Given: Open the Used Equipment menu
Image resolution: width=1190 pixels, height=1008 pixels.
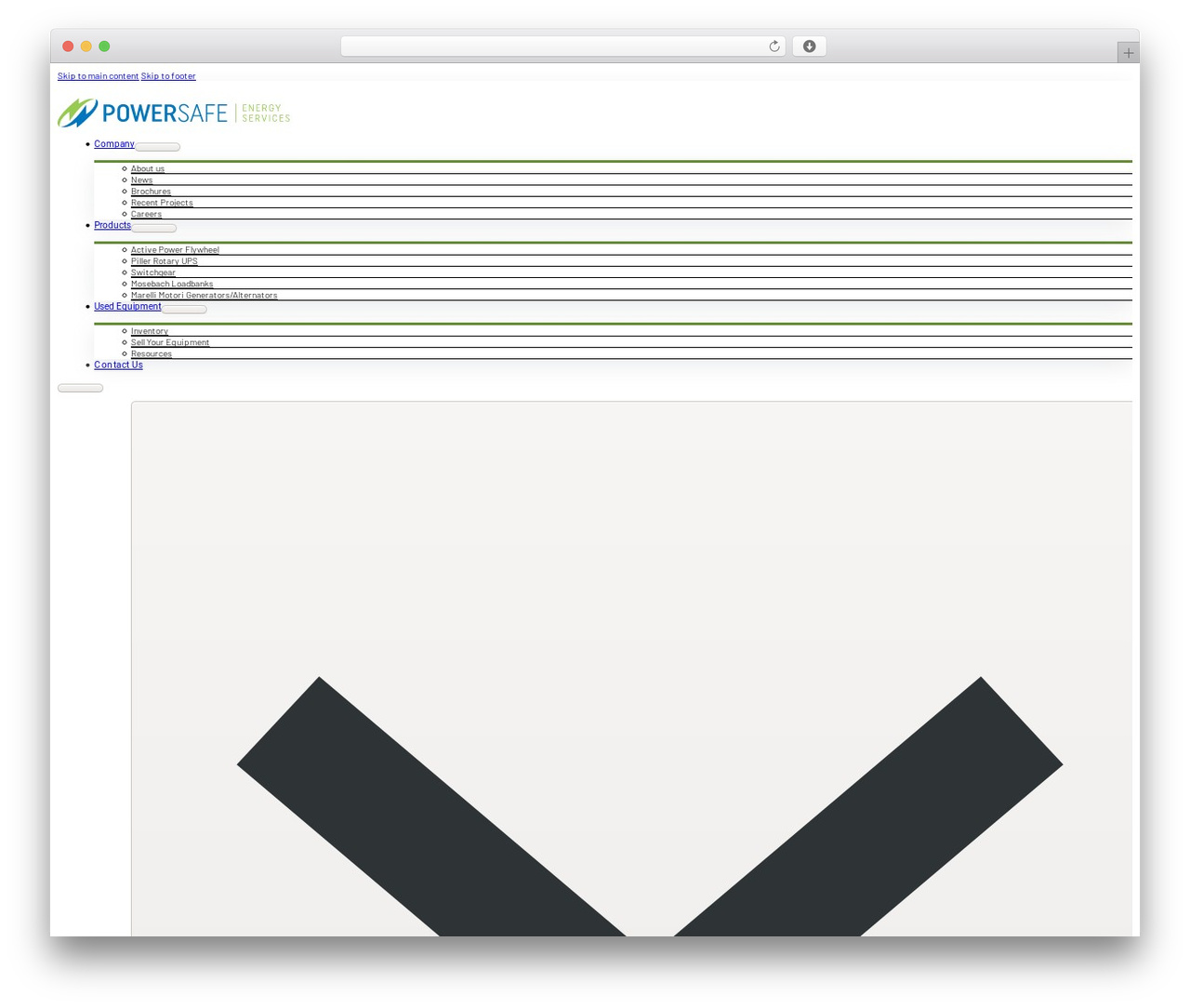Looking at the screenshot, I should point(127,306).
